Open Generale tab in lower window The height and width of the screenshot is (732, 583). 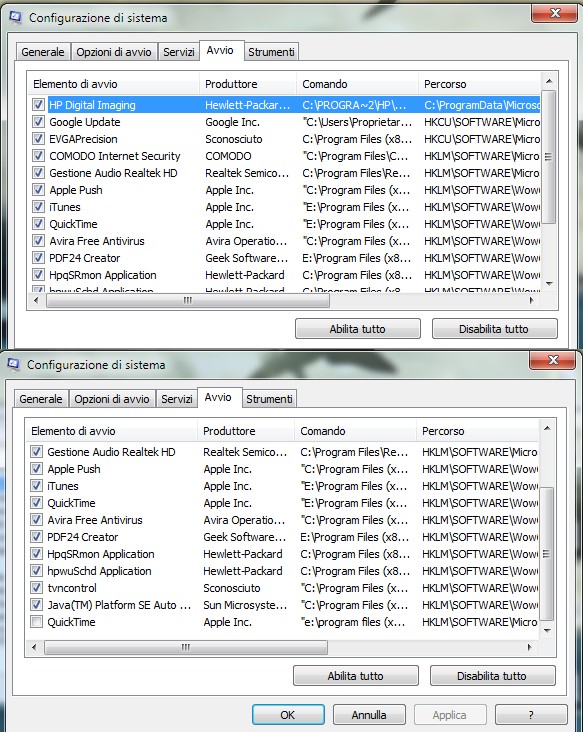41,399
